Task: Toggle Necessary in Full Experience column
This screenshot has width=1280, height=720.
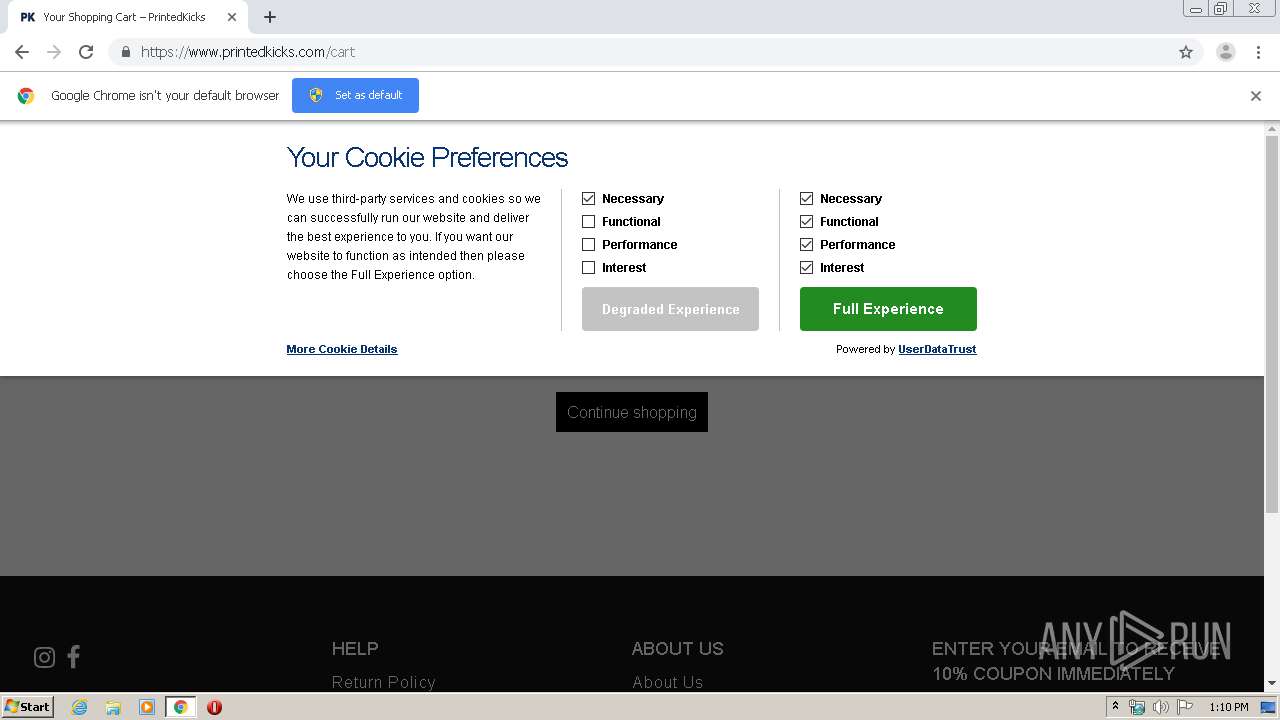Action: (x=806, y=198)
